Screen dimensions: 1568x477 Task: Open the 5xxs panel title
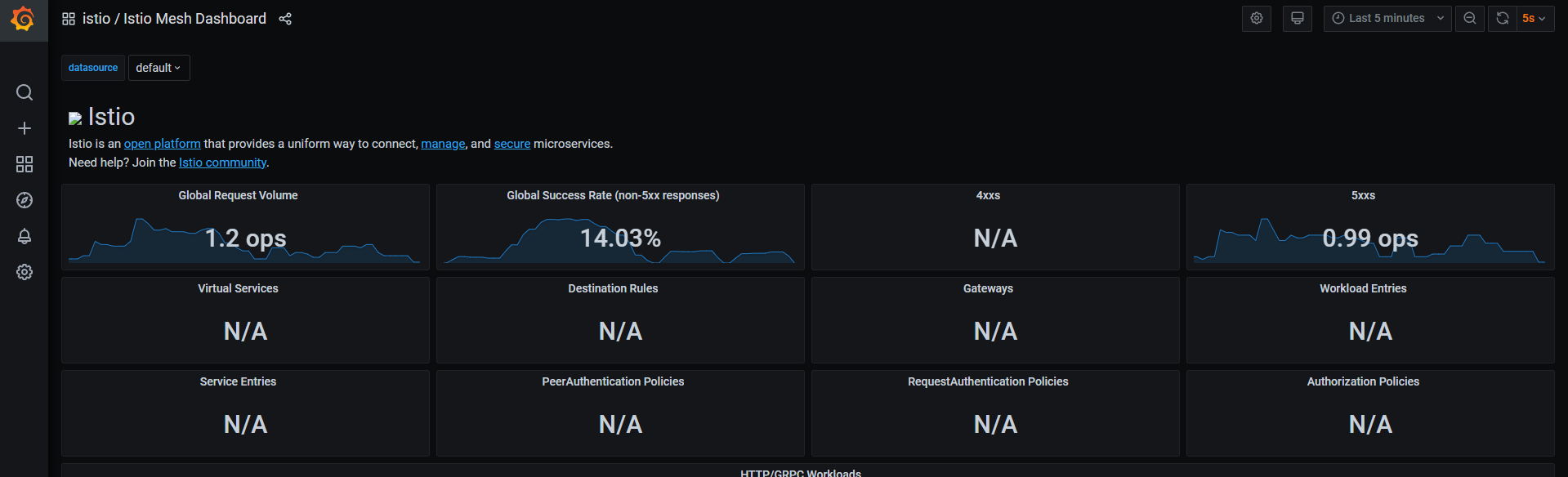tap(1363, 195)
